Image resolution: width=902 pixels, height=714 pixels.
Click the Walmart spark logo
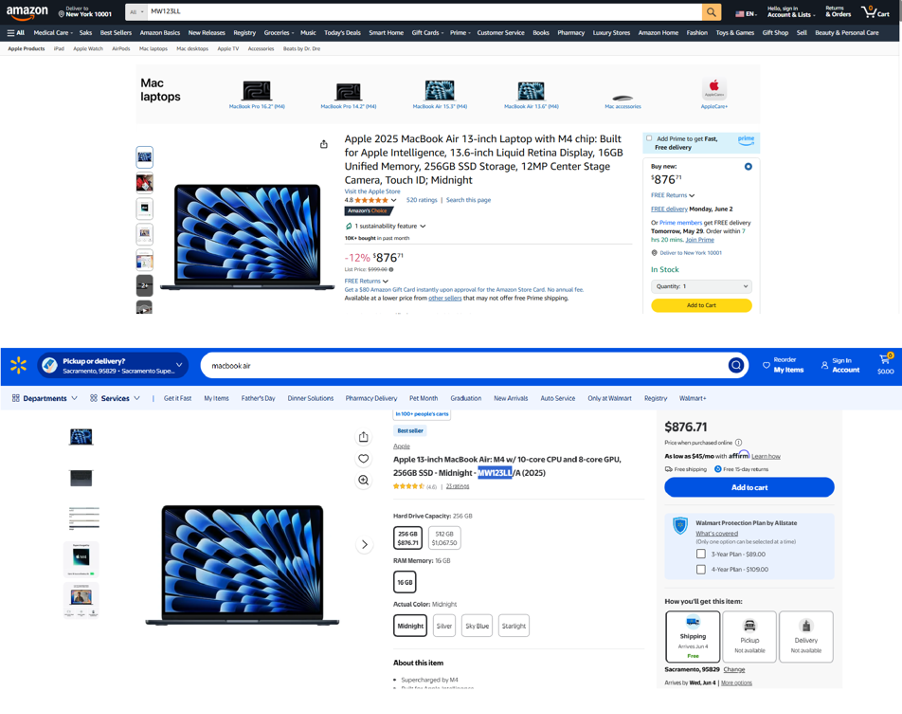click(x=18, y=365)
